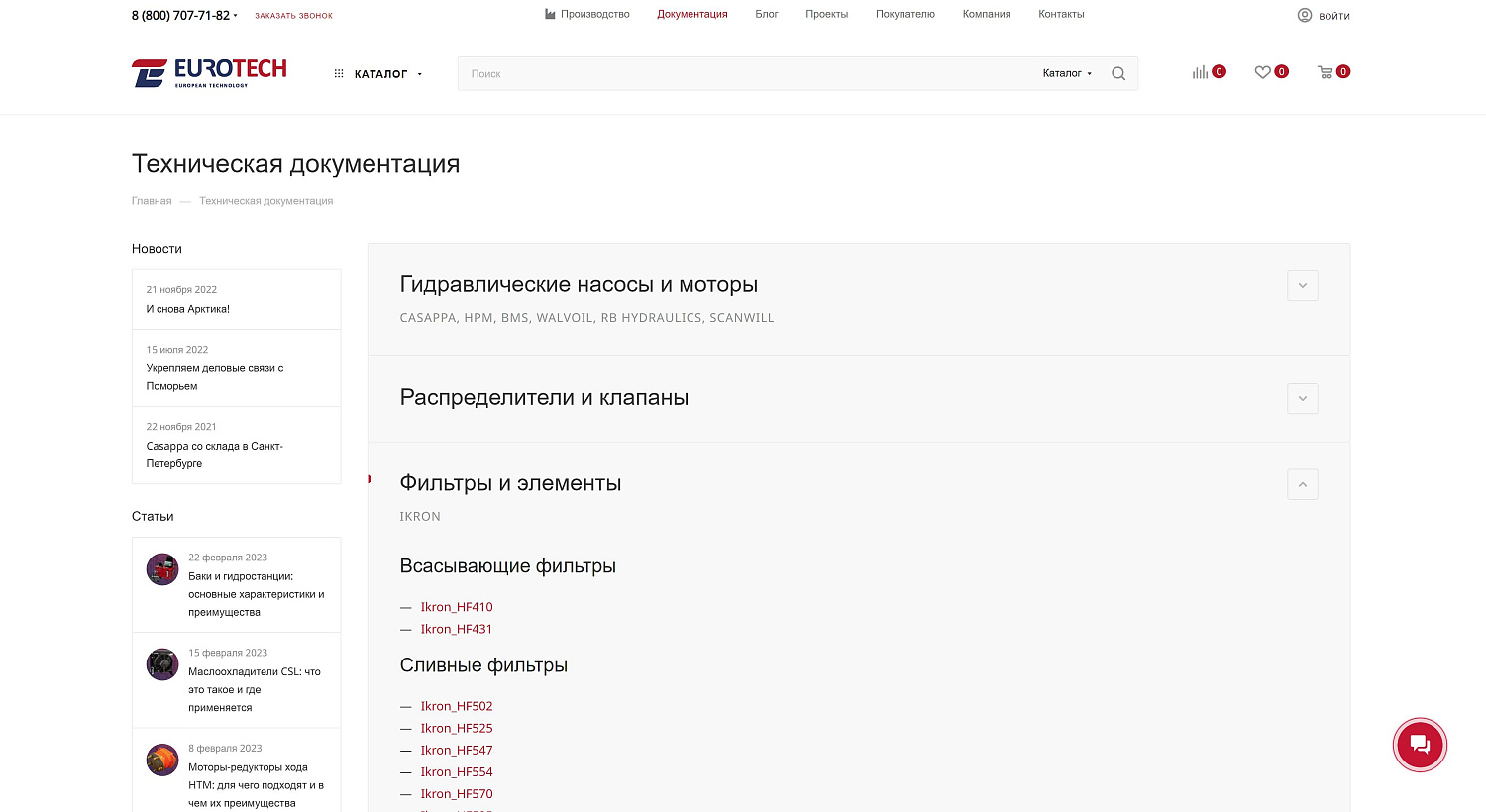Viewport: 1486px width, 812px height.
Task: Open the Контакты menu item
Action: [1060, 14]
